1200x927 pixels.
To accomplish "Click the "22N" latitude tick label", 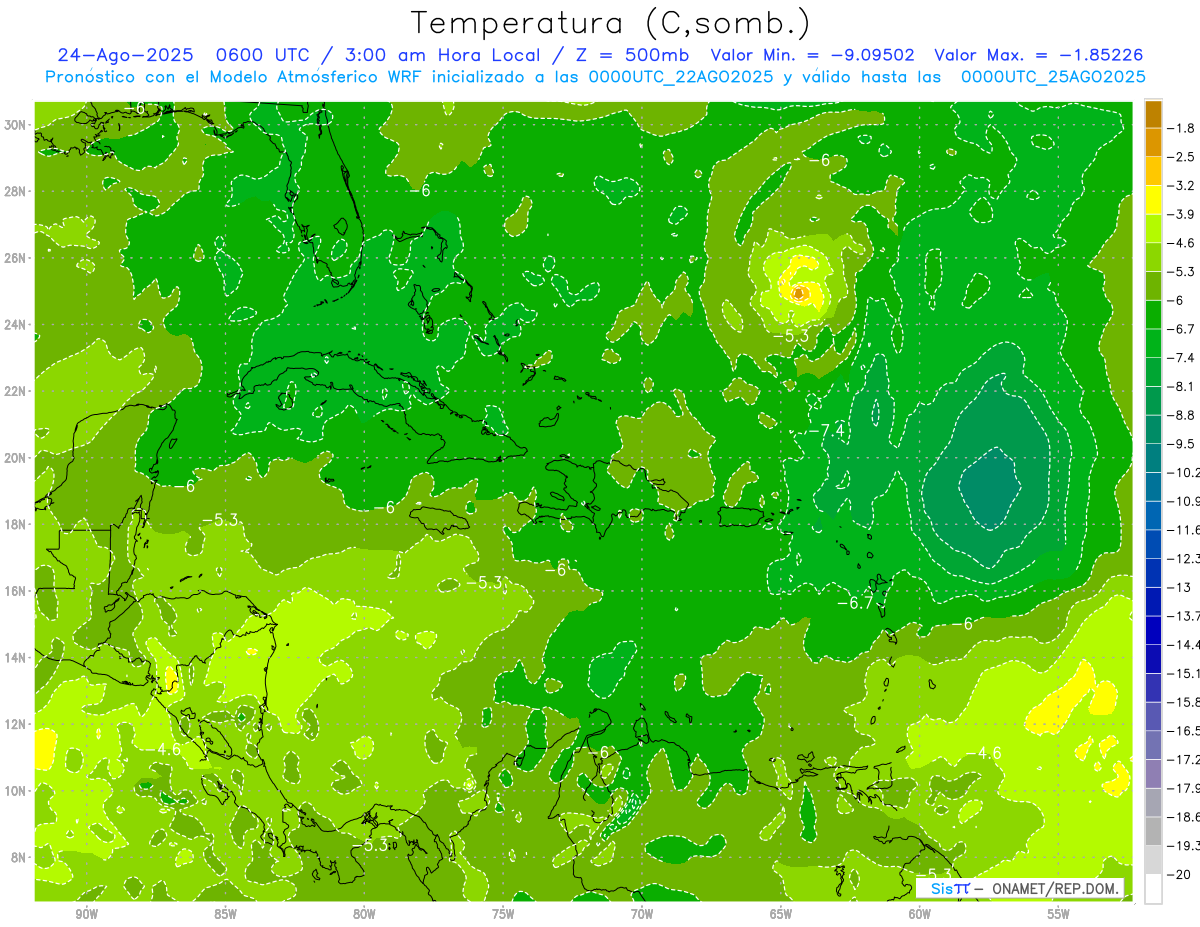I will point(17,391).
